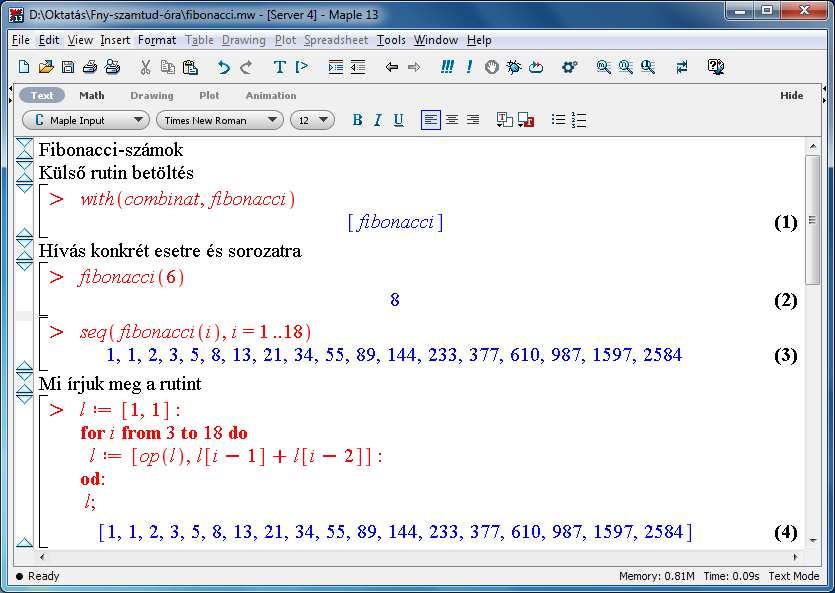Enclose selection in a subsection (indent icon)
This screenshot has height=593, width=835.
tap(335, 67)
